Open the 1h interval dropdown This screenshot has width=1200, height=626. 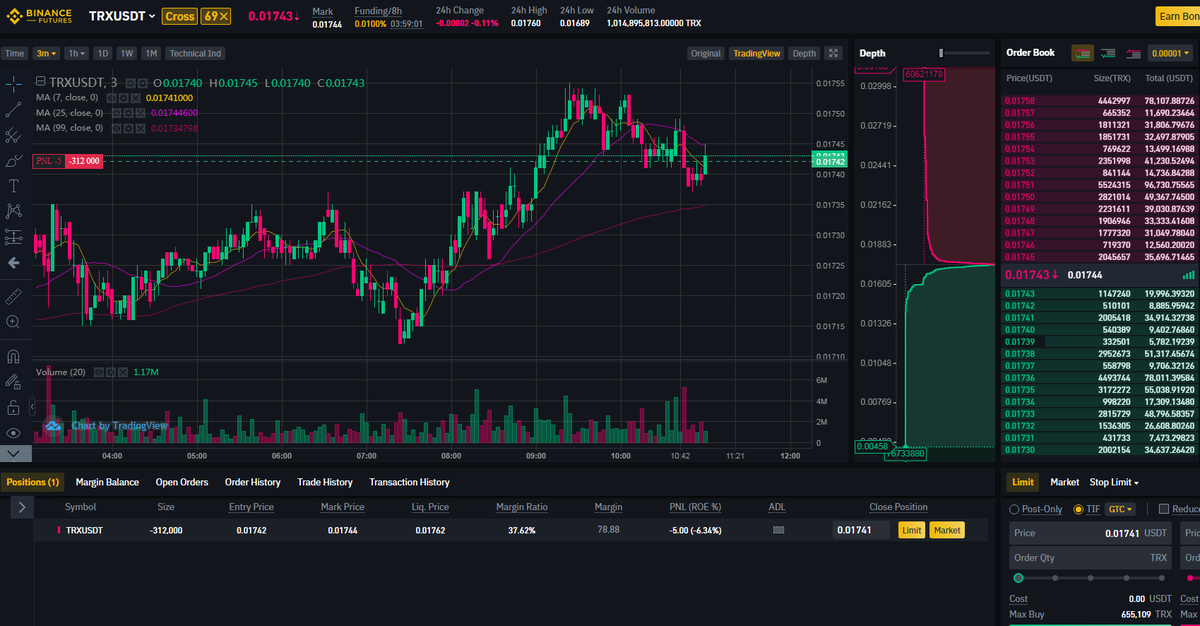[77, 53]
